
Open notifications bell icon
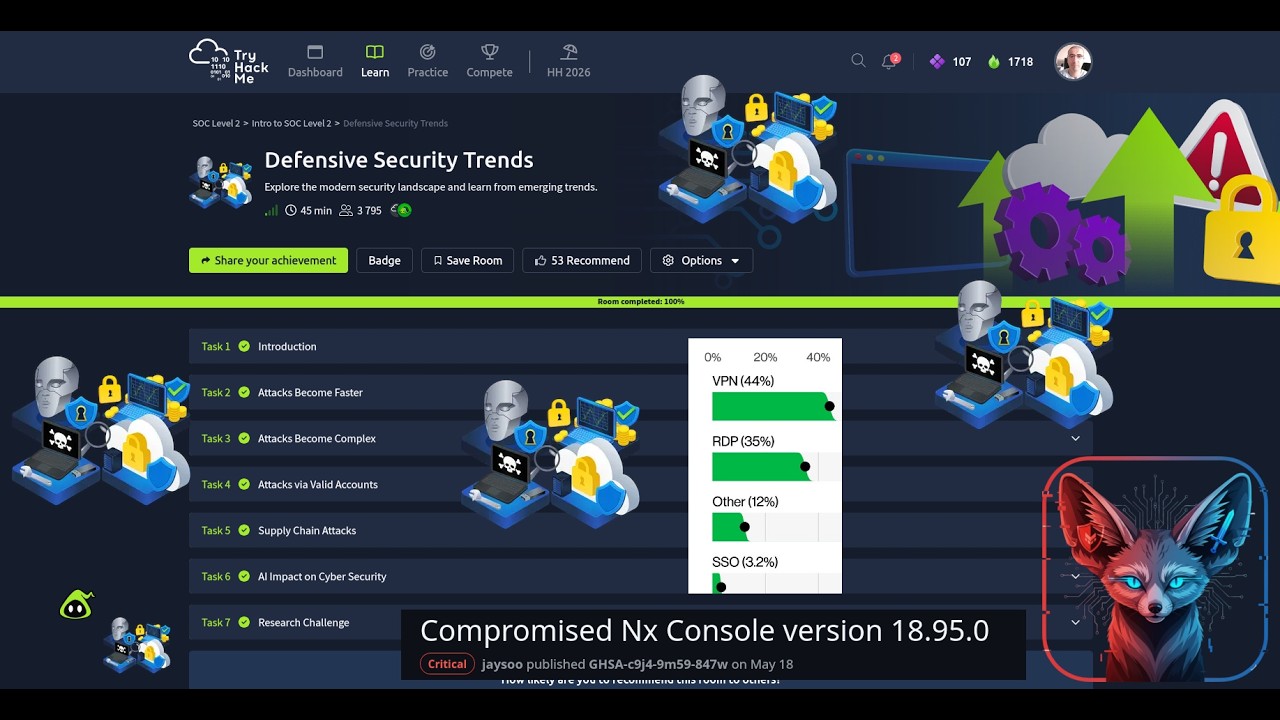tap(889, 61)
